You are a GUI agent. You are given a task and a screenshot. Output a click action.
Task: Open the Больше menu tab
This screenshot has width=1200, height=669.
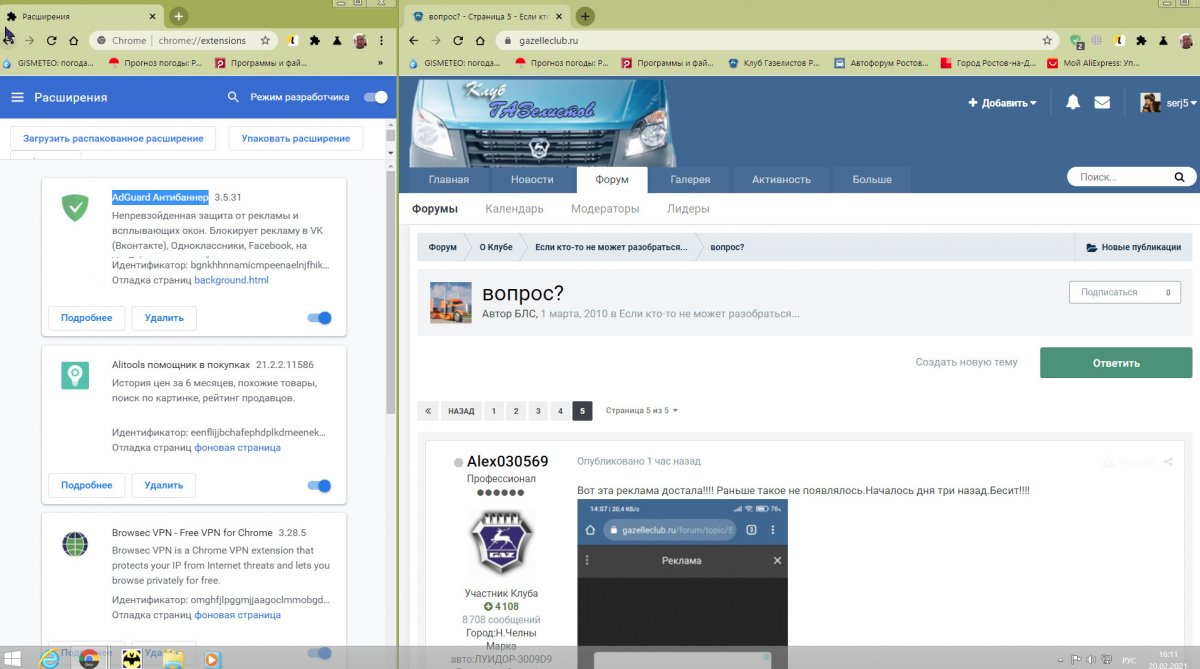pos(872,180)
